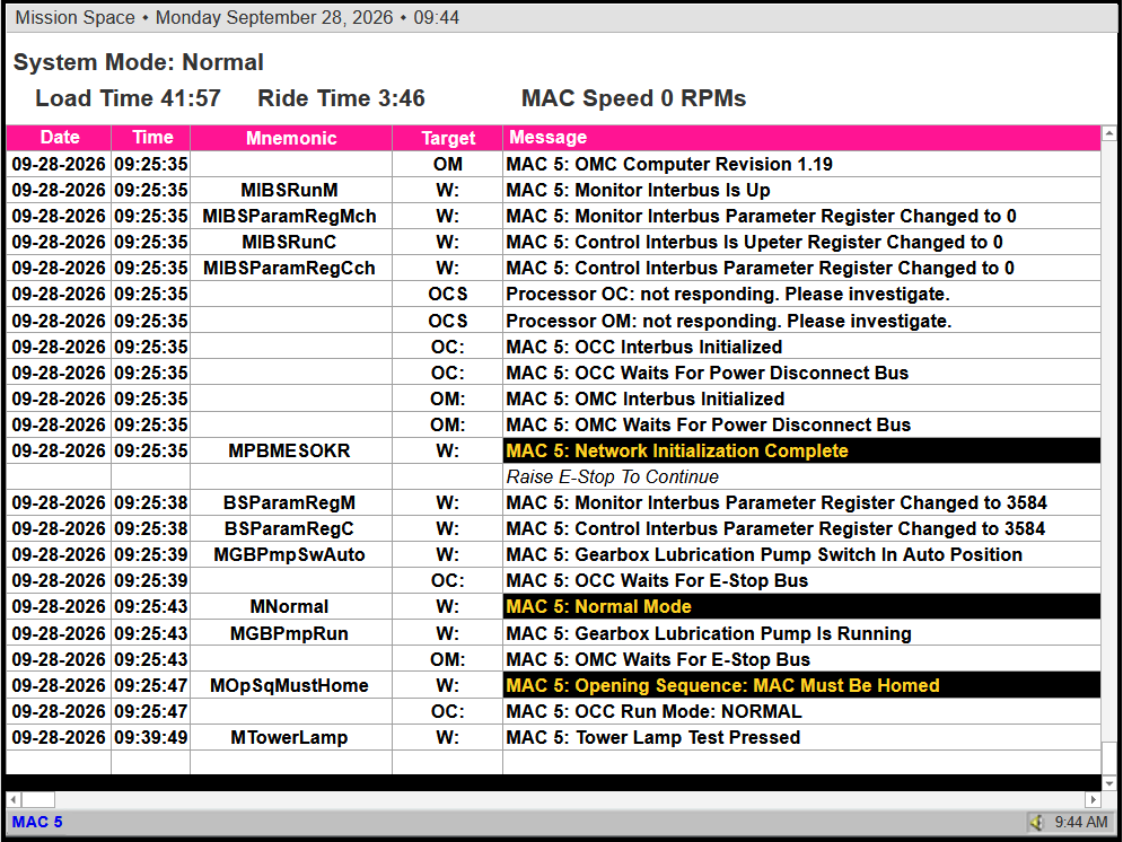This screenshot has height=842, width=1122.
Task: Select the BSParamRegM mnemonic cell
Action: (290, 503)
